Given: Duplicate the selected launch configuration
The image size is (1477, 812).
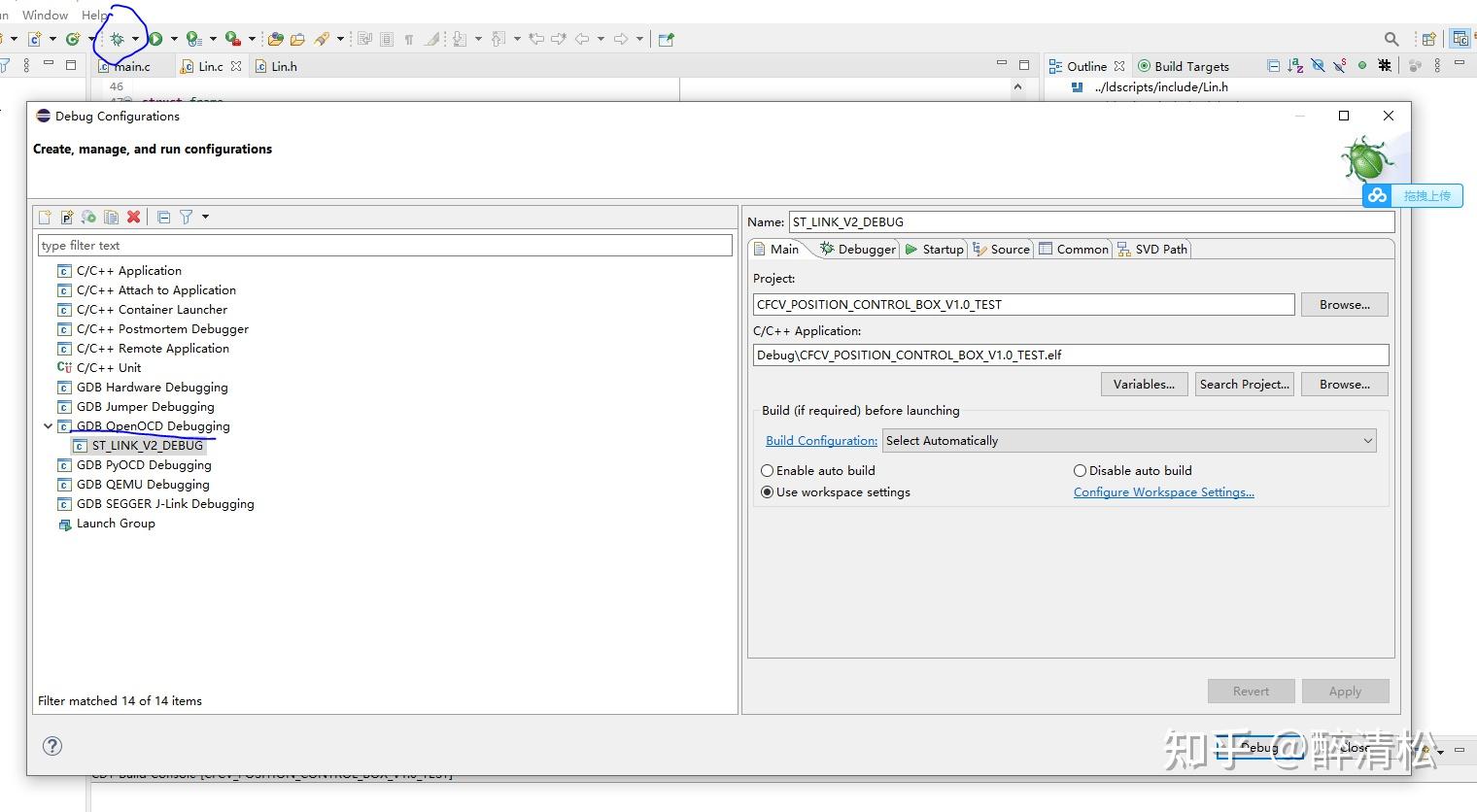Looking at the screenshot, I should pos(111,217).
